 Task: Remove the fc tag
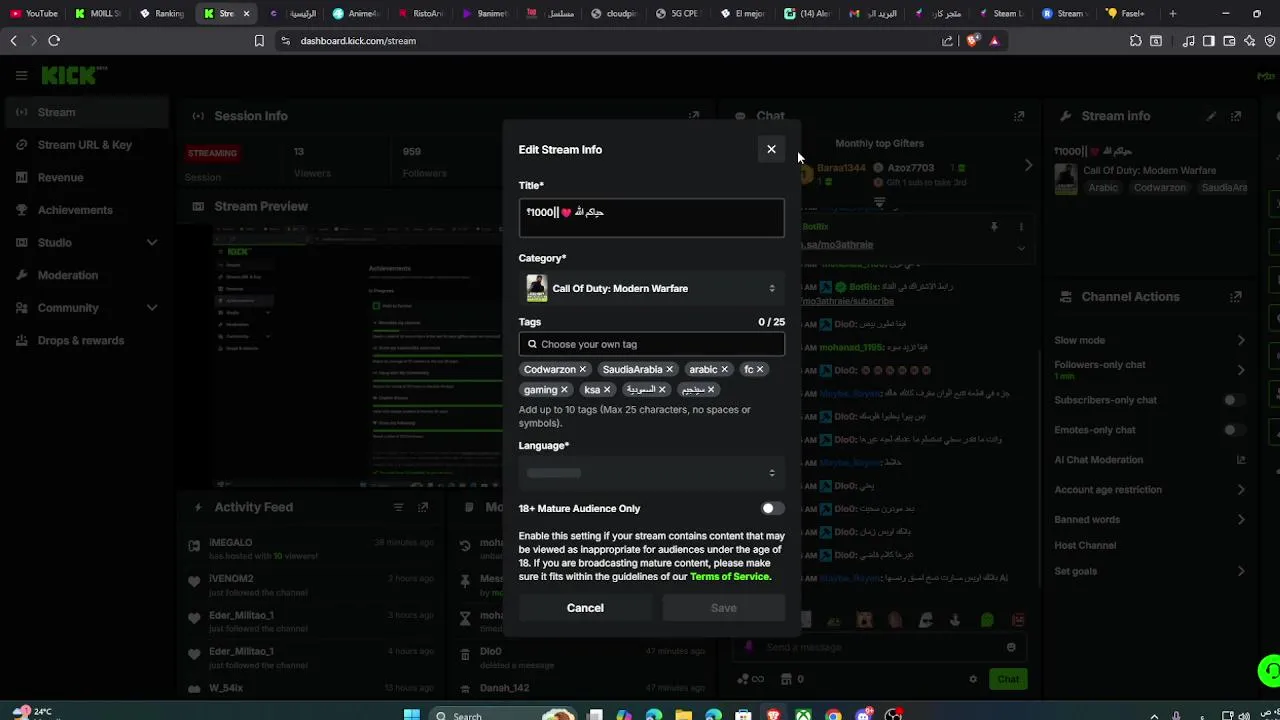coord(760,370)
